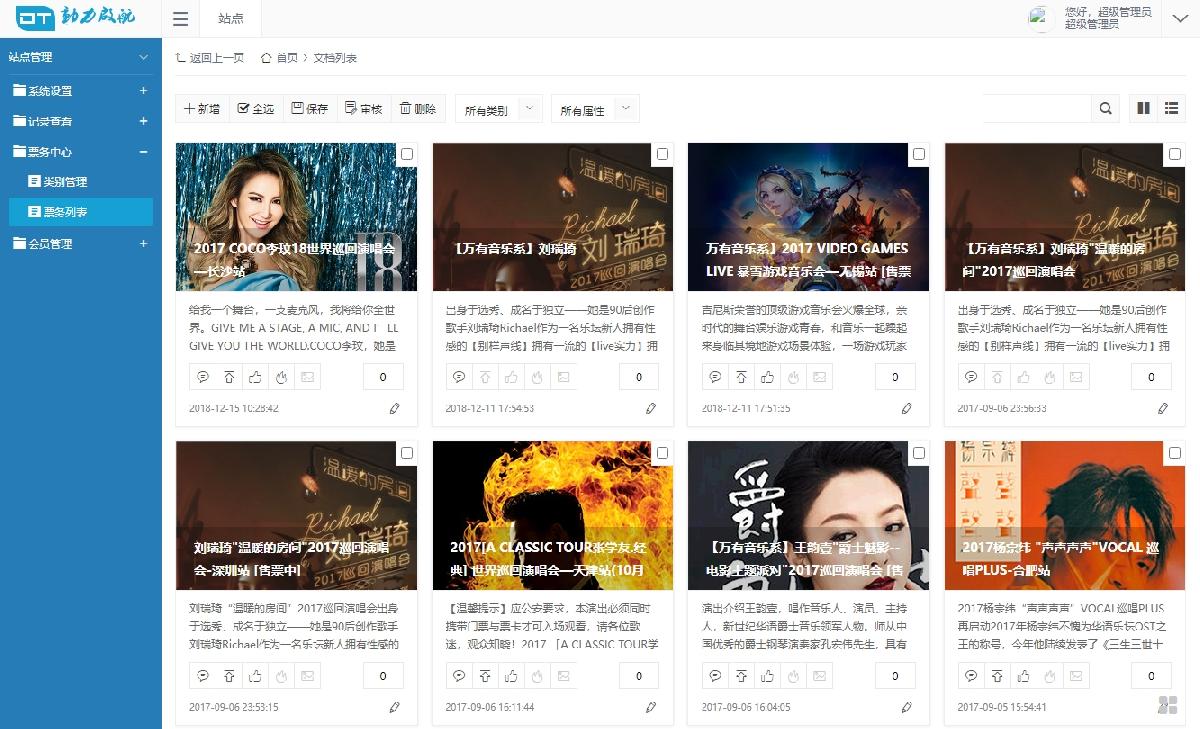Click the search text field
This screenshot has height=729, width=1200.
1037,108
